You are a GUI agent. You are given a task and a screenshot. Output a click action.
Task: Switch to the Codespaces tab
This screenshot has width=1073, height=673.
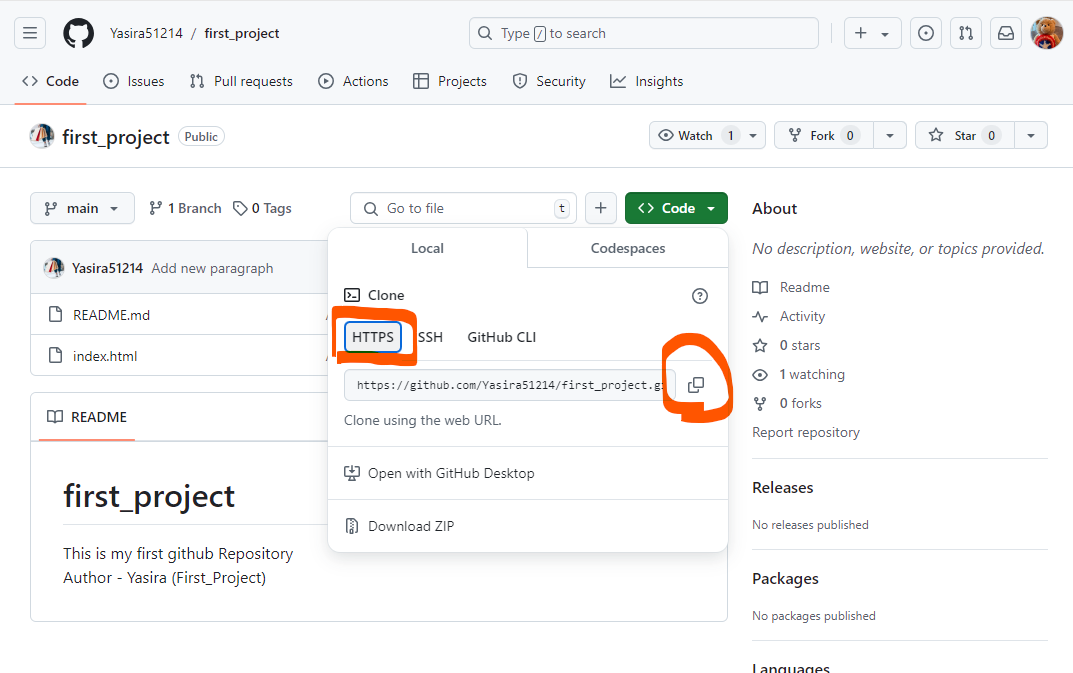coord(628,248)
